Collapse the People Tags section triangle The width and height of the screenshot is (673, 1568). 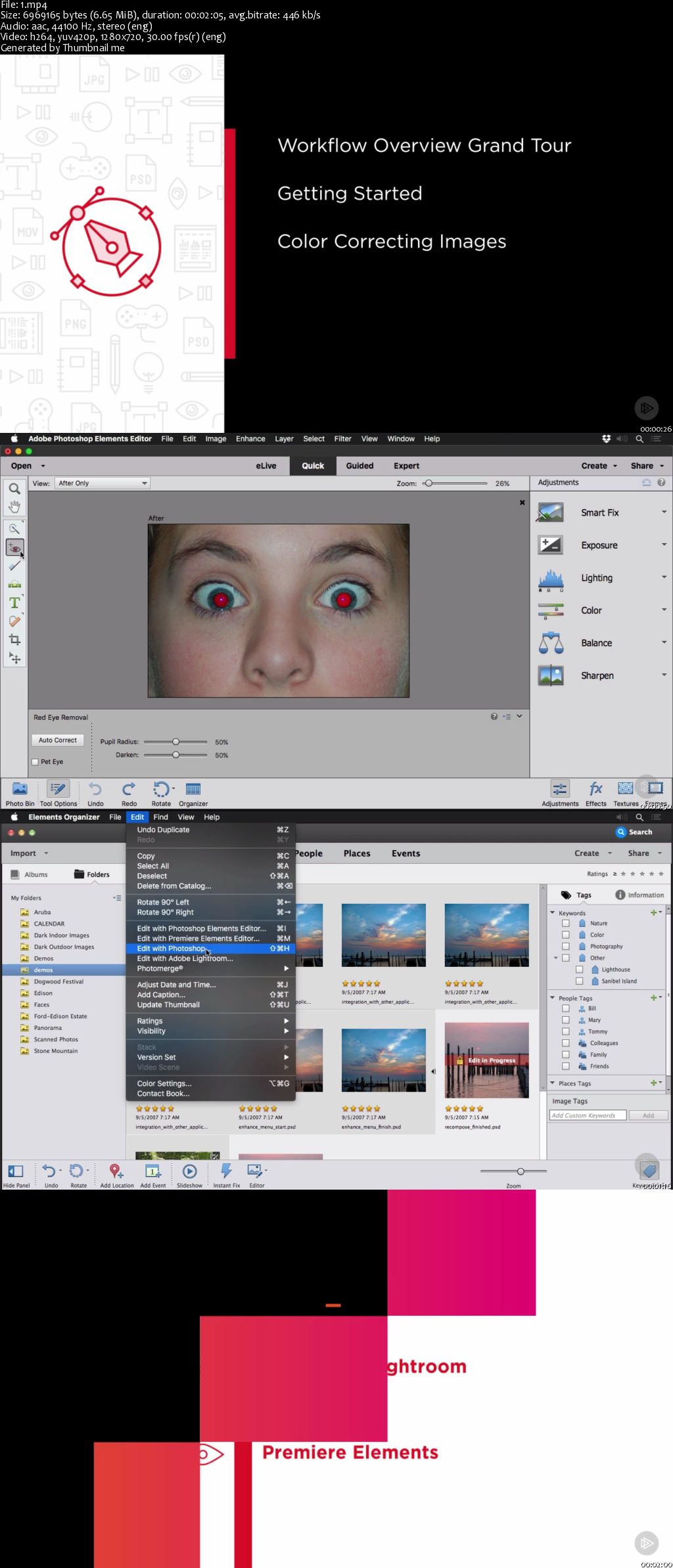click(x=552, y=998)
